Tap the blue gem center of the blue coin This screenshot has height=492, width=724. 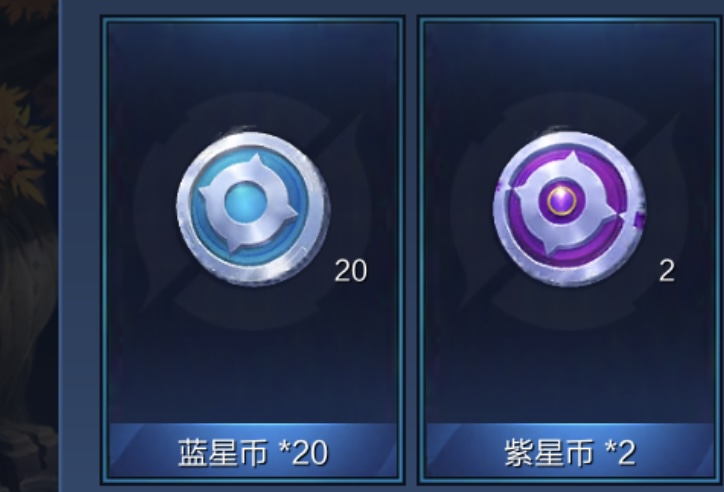[x=246, y=202]
